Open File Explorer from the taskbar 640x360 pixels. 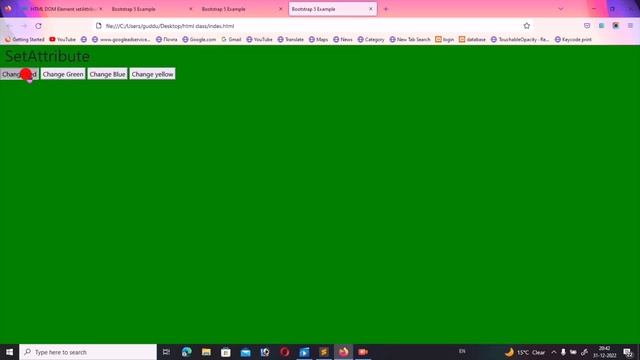point(206,352)
